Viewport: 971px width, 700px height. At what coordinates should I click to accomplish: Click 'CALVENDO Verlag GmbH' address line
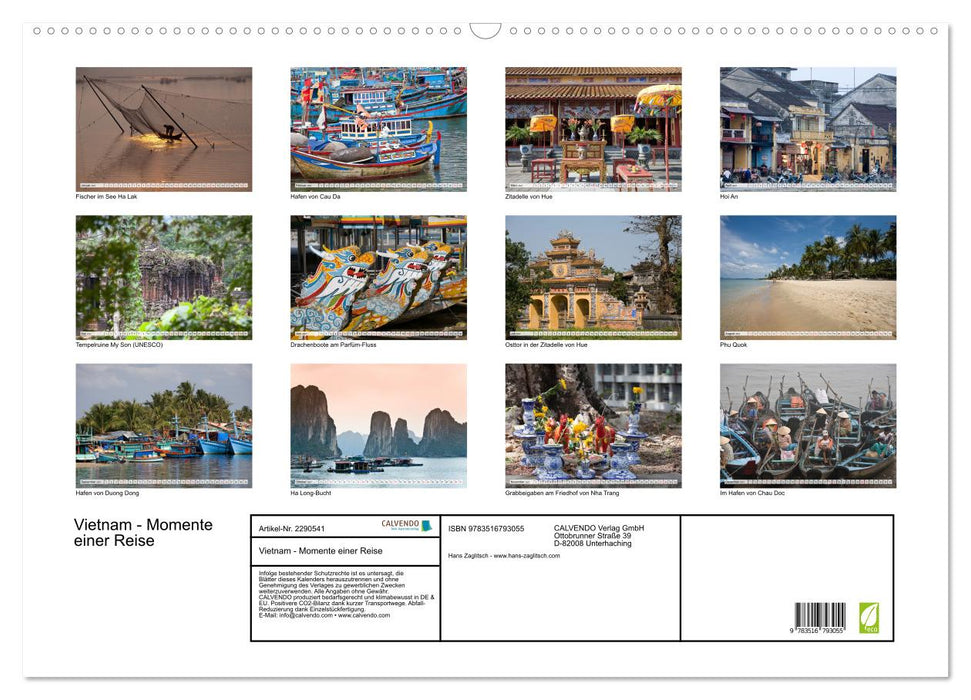(x=599, y=528)
